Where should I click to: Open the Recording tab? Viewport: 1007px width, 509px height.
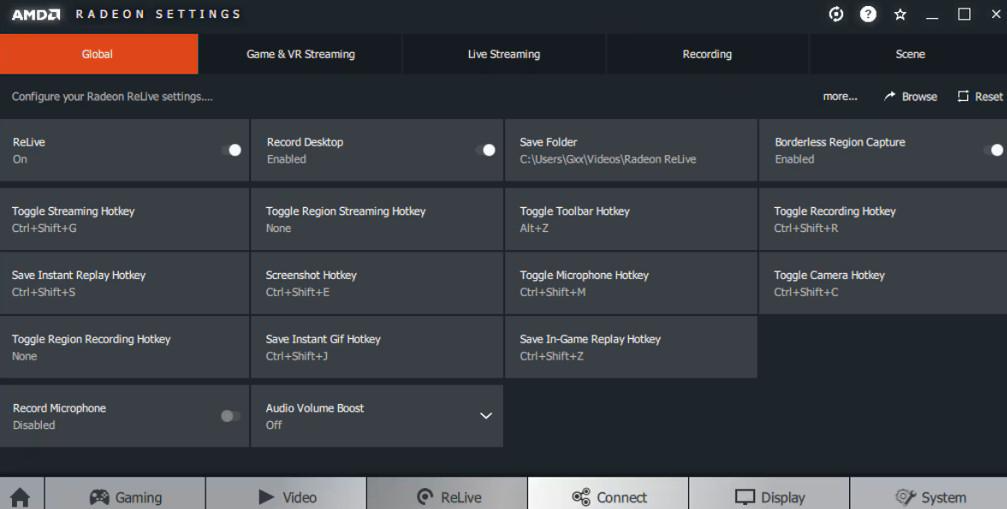[x=707, y=54]
